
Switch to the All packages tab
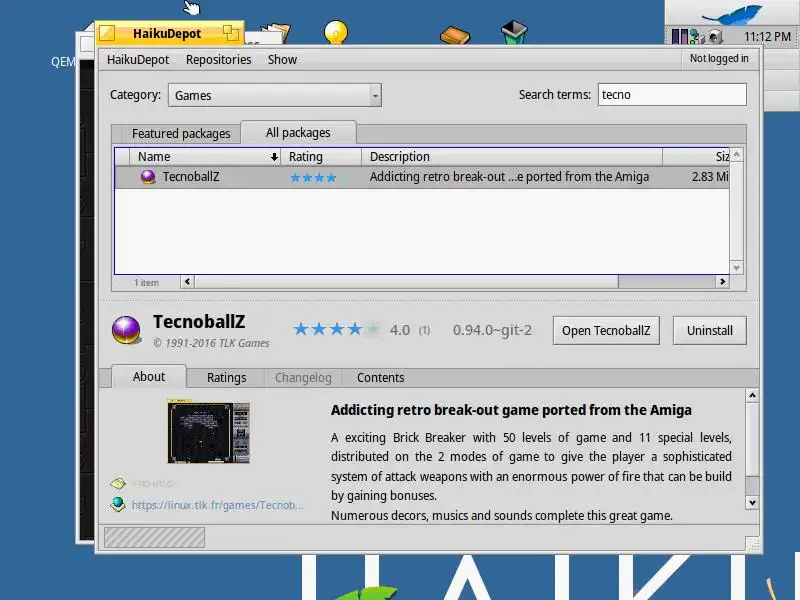pos(298,133)
